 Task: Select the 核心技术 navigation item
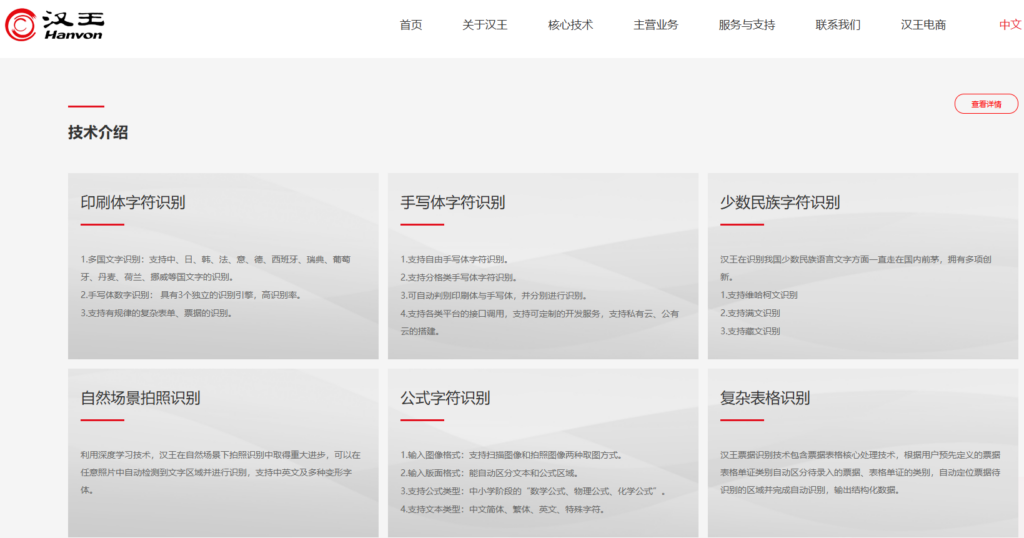coord(570,25)
